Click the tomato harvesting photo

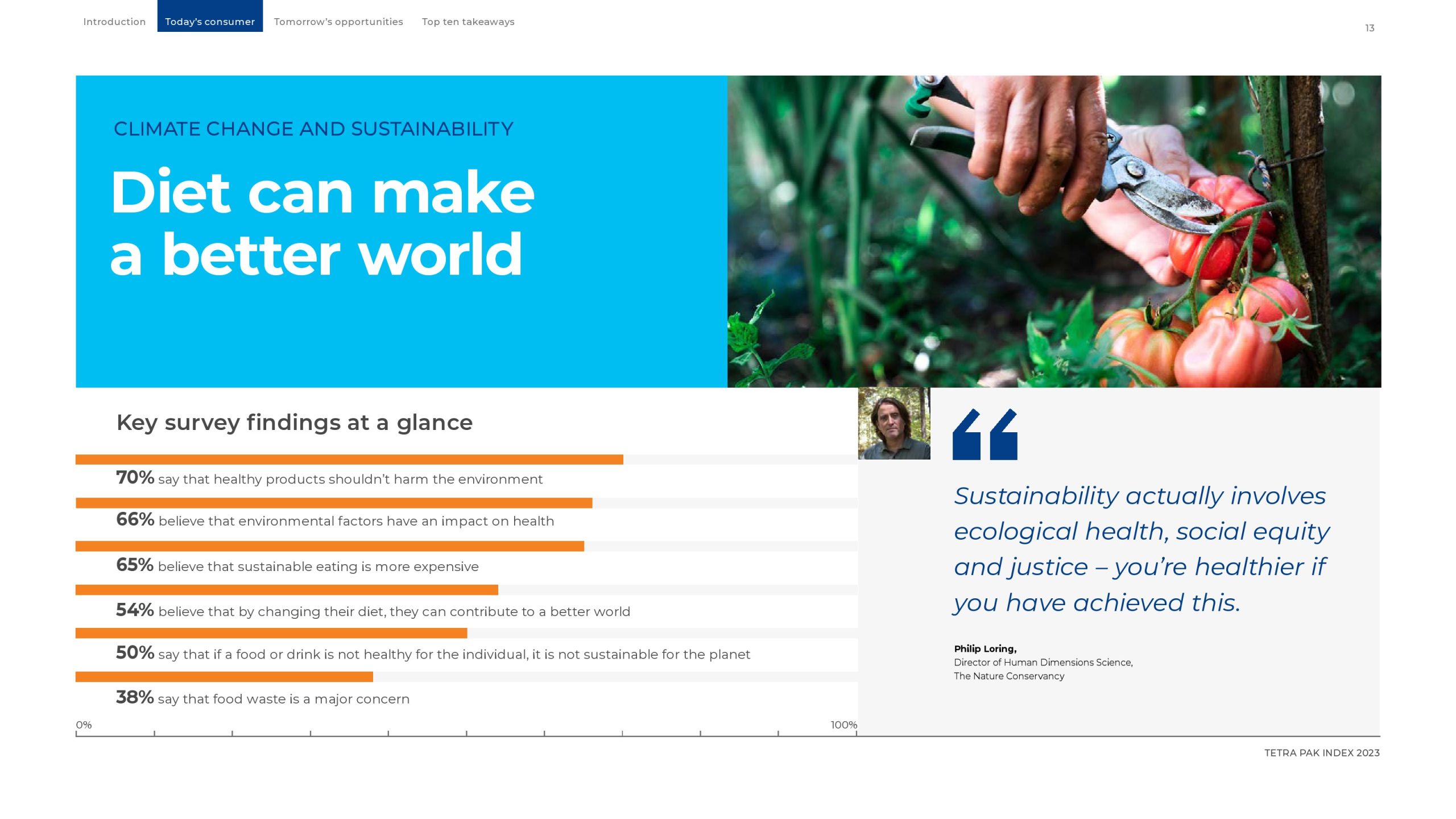1054,231
